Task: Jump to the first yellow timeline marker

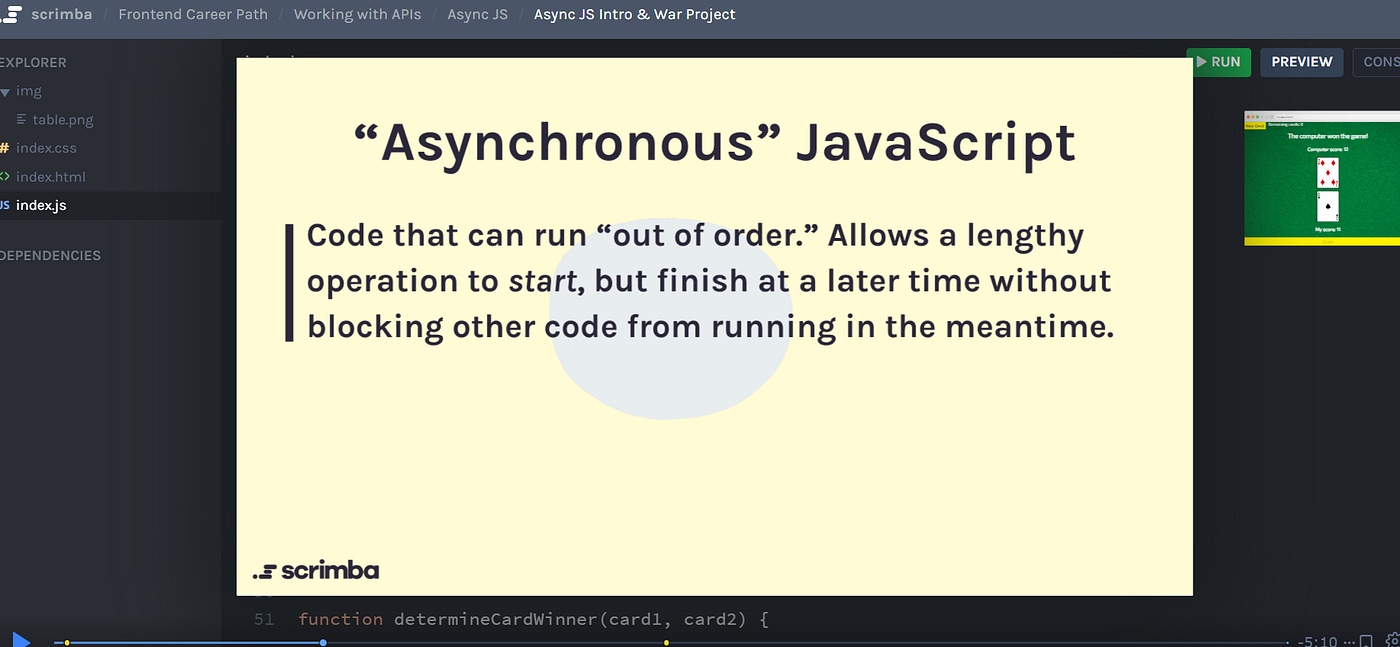Action: 67,642
